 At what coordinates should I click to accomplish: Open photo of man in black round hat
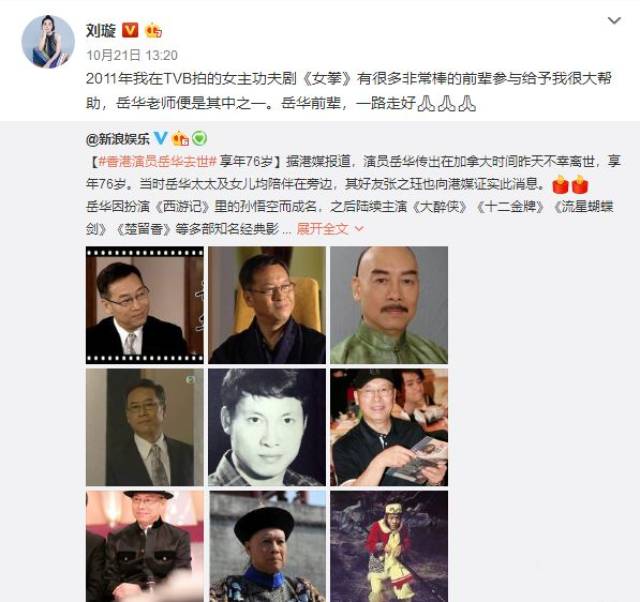click(267, 546)
